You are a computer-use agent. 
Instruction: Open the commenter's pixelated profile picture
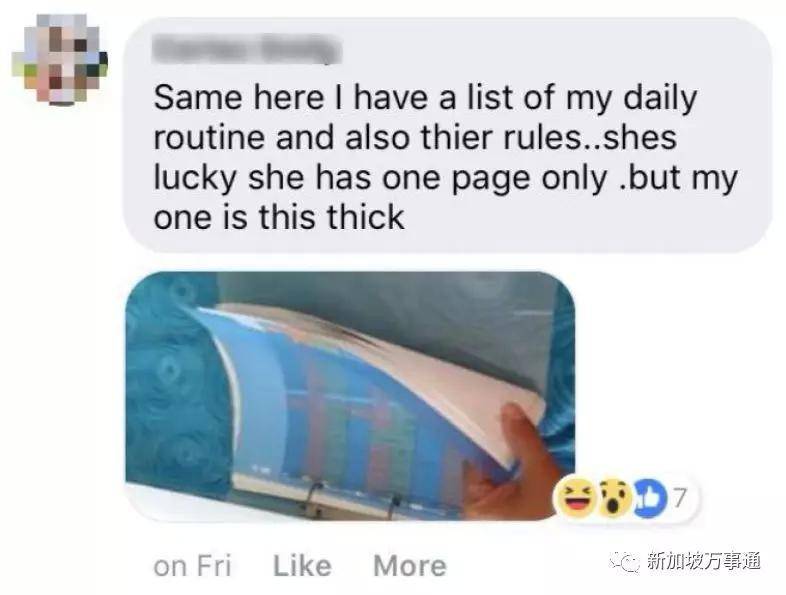point(60,59)
